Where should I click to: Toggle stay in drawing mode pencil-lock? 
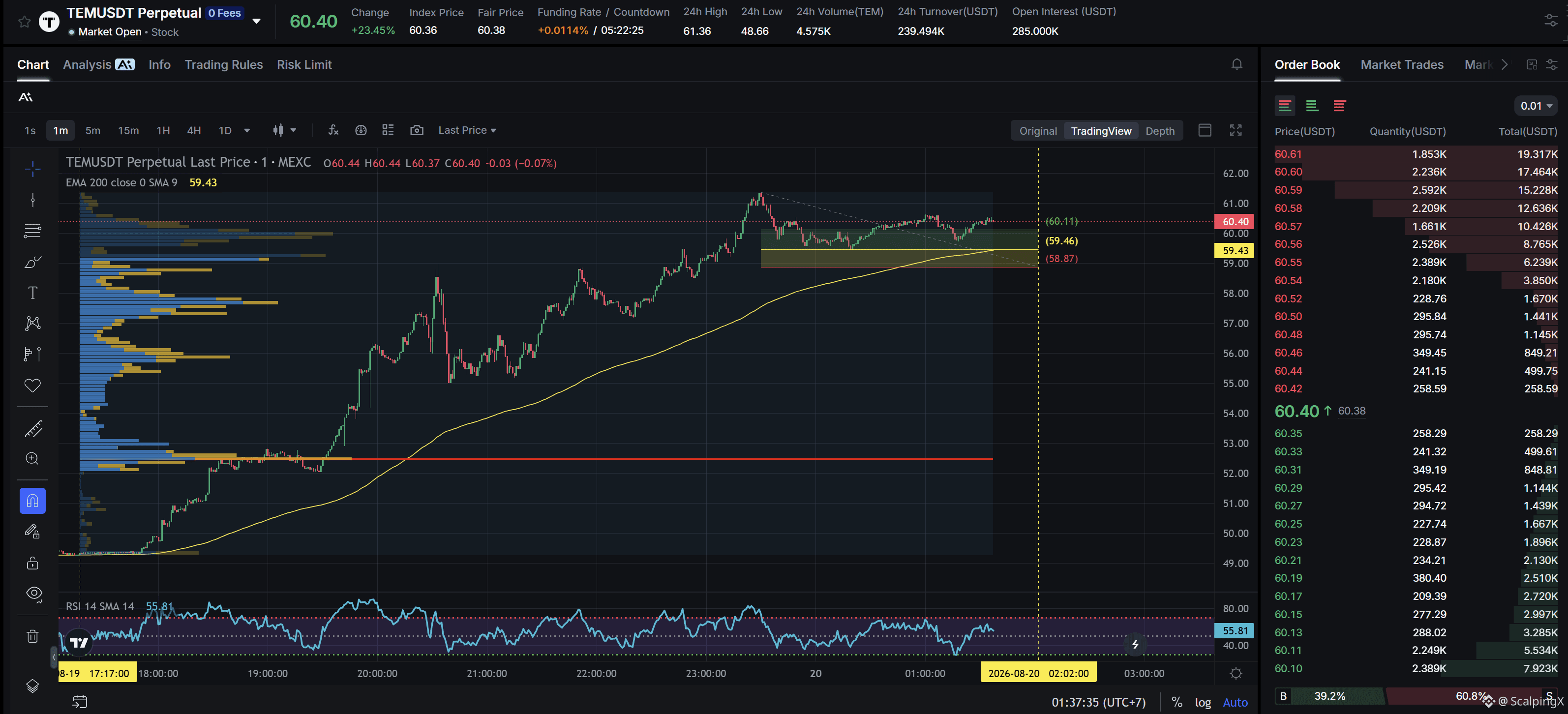pyautogui.click(x=33, y=532)
